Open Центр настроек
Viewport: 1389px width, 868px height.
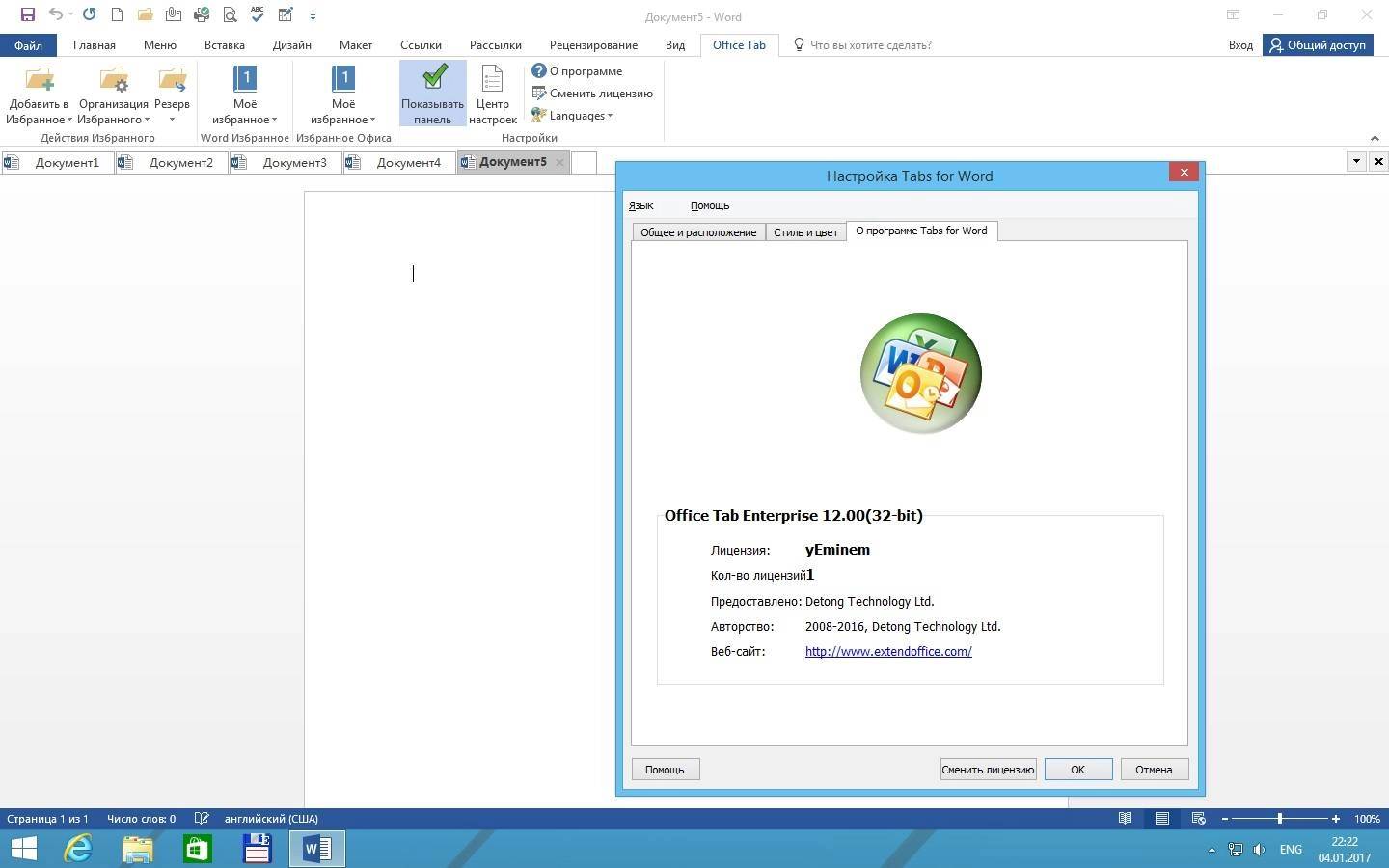493,94
